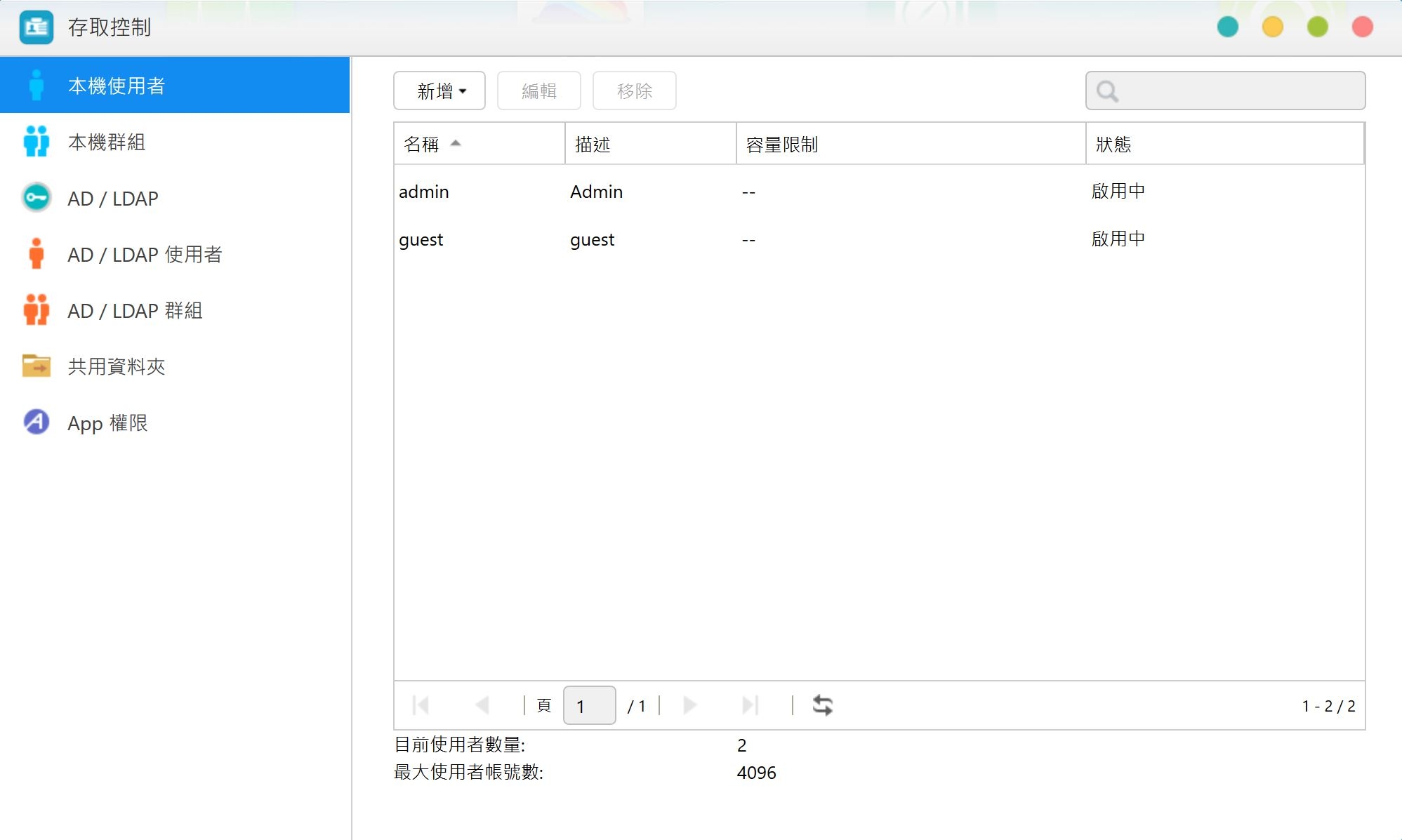Click the AD / LDAP 群組 orange group icon
Screen dimensions: 1402x840
[37, 310]
